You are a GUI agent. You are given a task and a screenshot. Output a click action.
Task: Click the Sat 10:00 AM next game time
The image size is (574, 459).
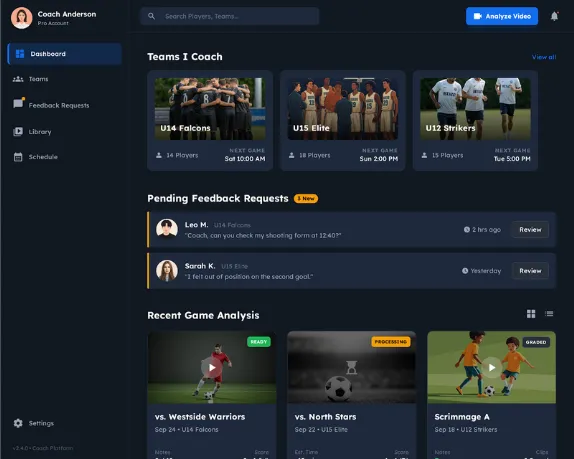245,159
